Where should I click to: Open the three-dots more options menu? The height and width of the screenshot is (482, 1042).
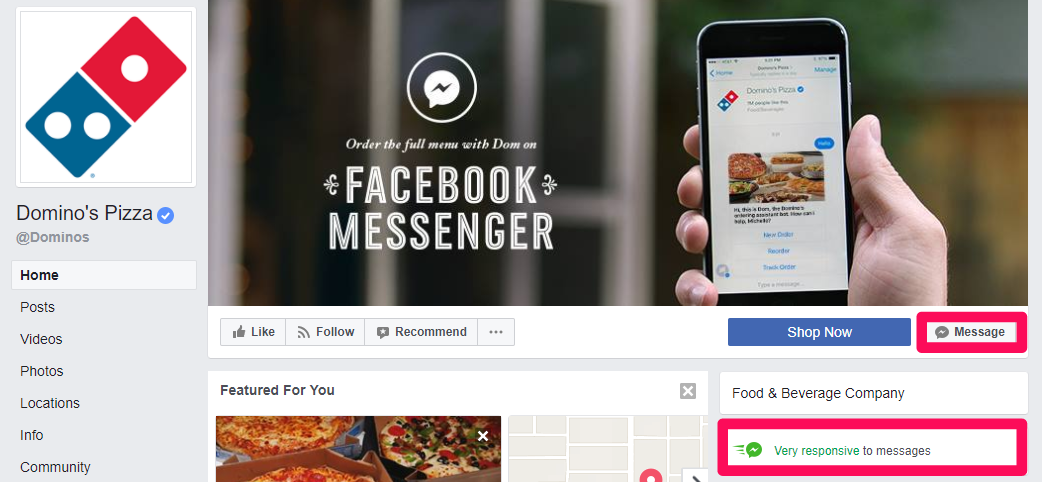pyautogui.click(x=496, y=332)
